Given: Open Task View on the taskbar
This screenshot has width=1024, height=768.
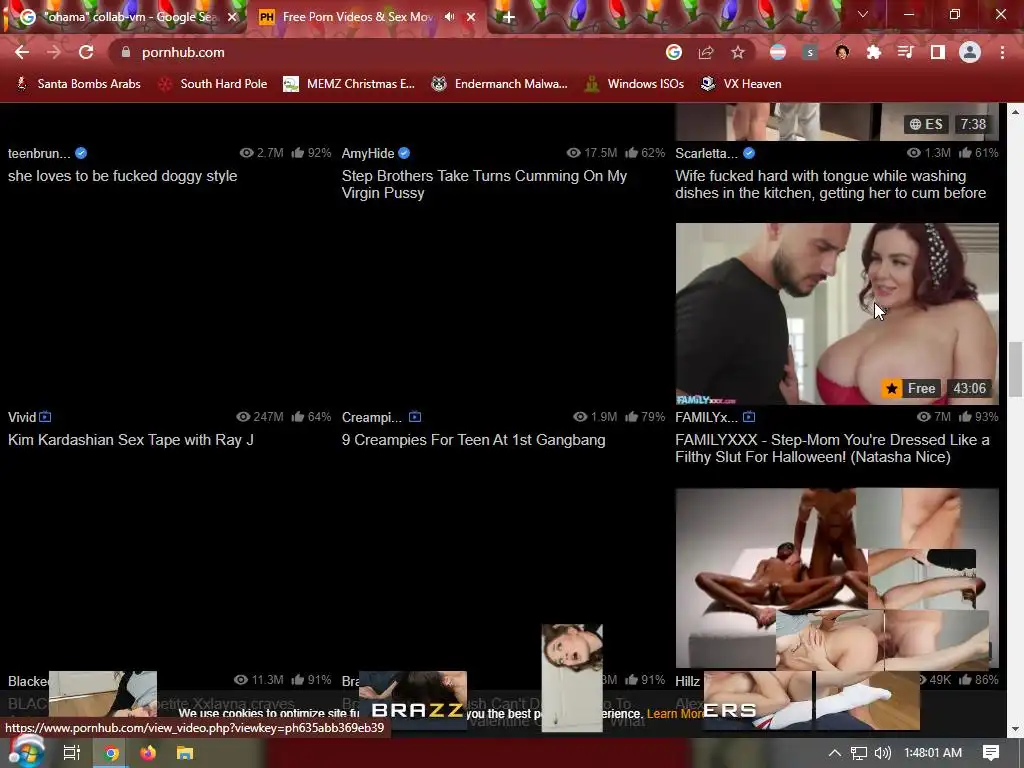Looking at the screenshot, I should pos(71,753).
